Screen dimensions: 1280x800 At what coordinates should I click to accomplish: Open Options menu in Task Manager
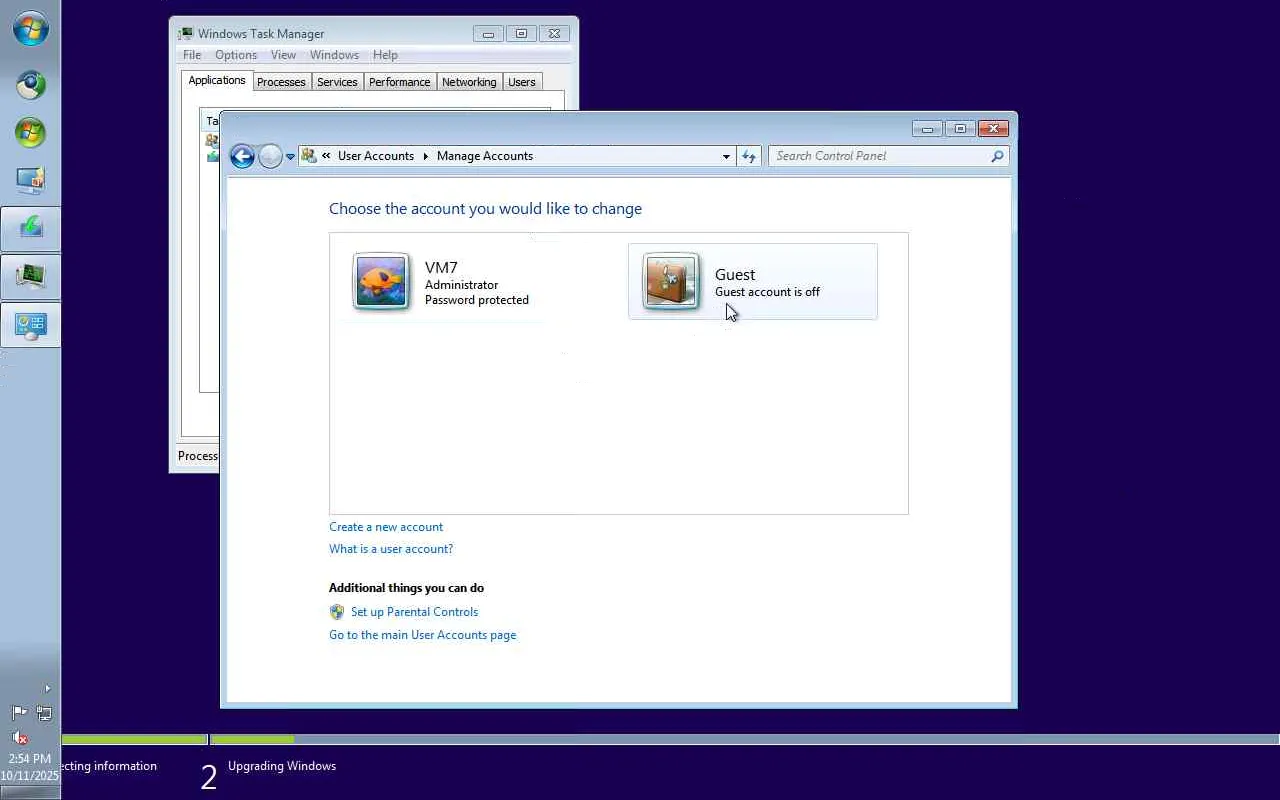pyautogui.click(x=236, y=55)
